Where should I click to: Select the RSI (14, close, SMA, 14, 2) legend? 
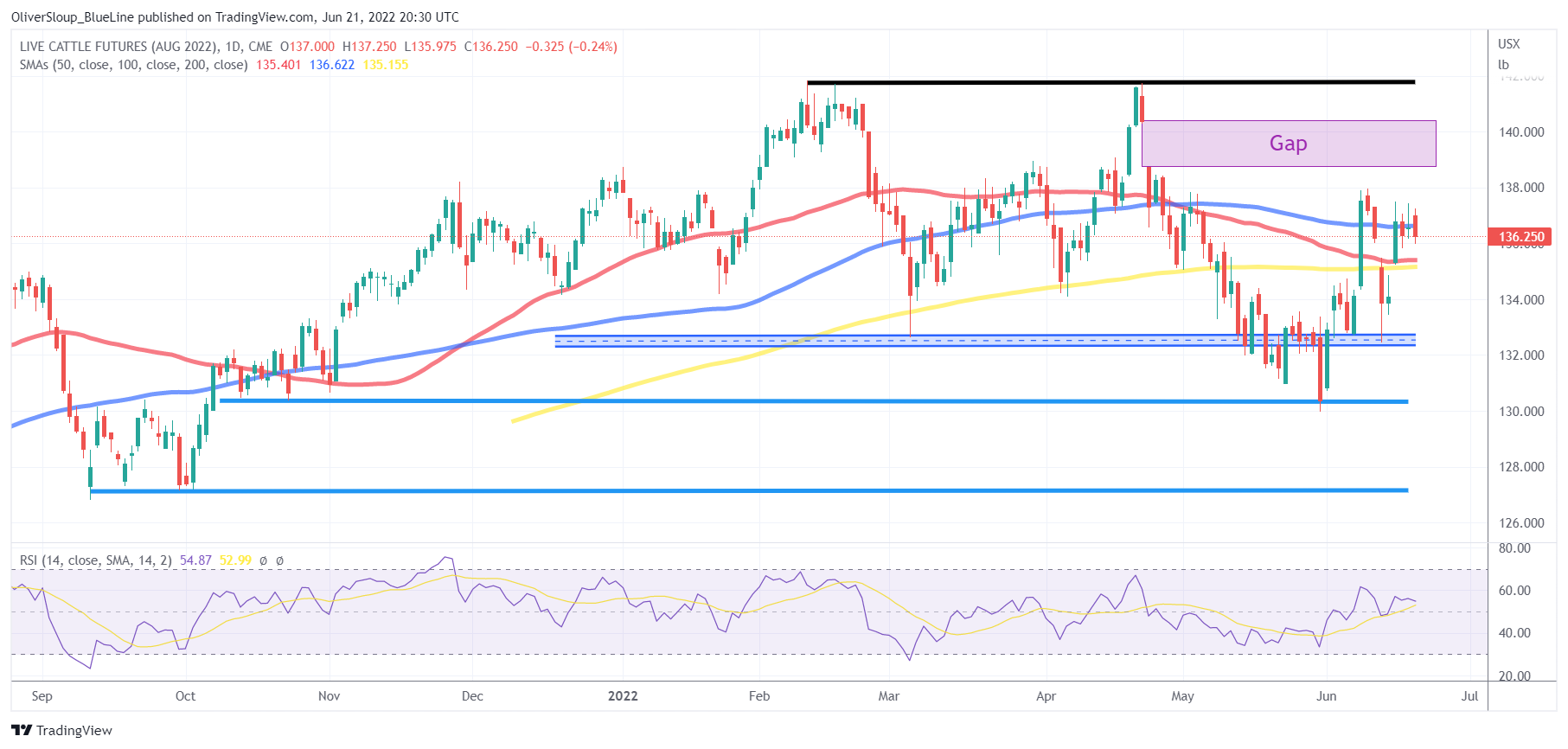tap(96, 560)
